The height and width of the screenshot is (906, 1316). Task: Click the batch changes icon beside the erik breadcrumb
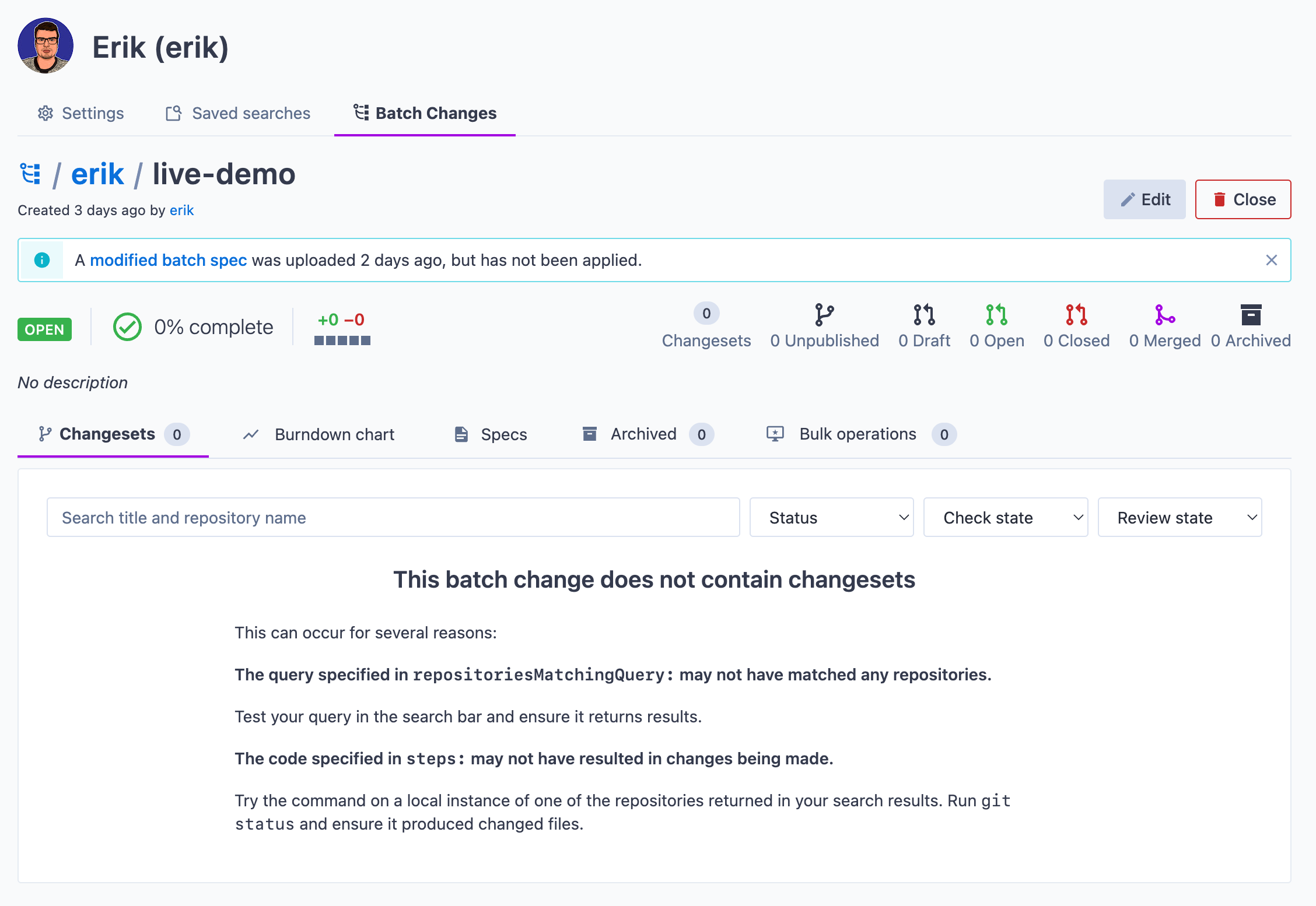(30, 174)
